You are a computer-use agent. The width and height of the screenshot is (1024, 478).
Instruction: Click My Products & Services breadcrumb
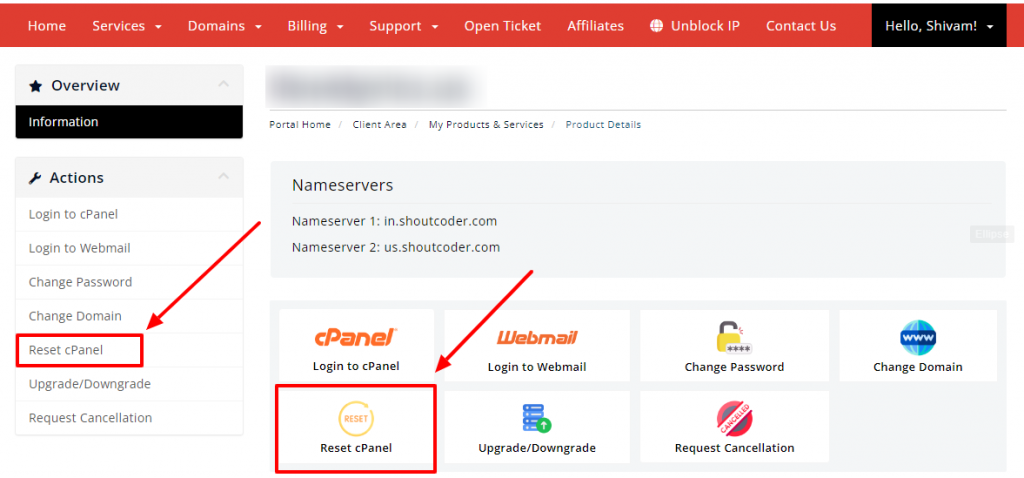click(486, 125)
